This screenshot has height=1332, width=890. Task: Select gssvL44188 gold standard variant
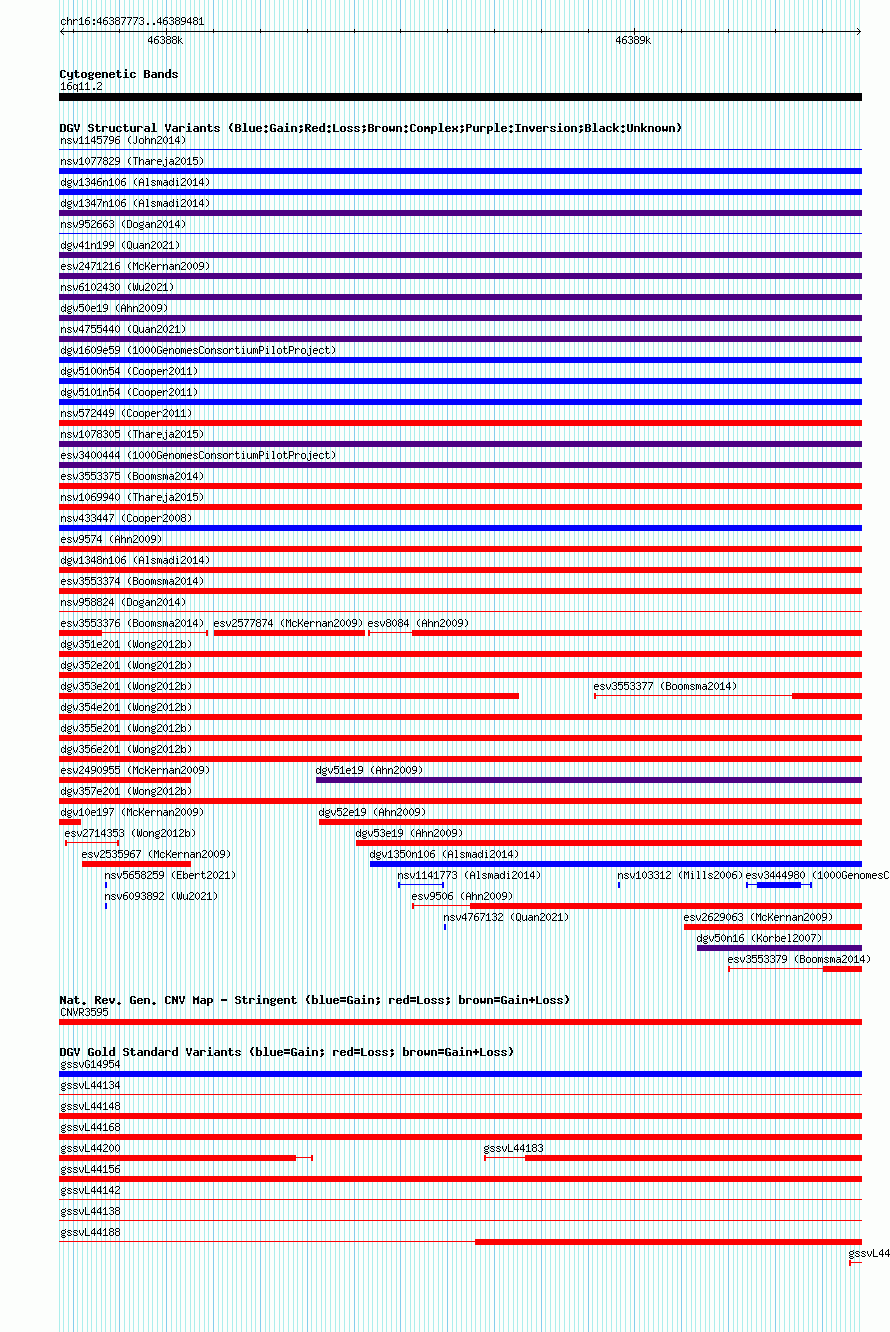[460, 1242]
